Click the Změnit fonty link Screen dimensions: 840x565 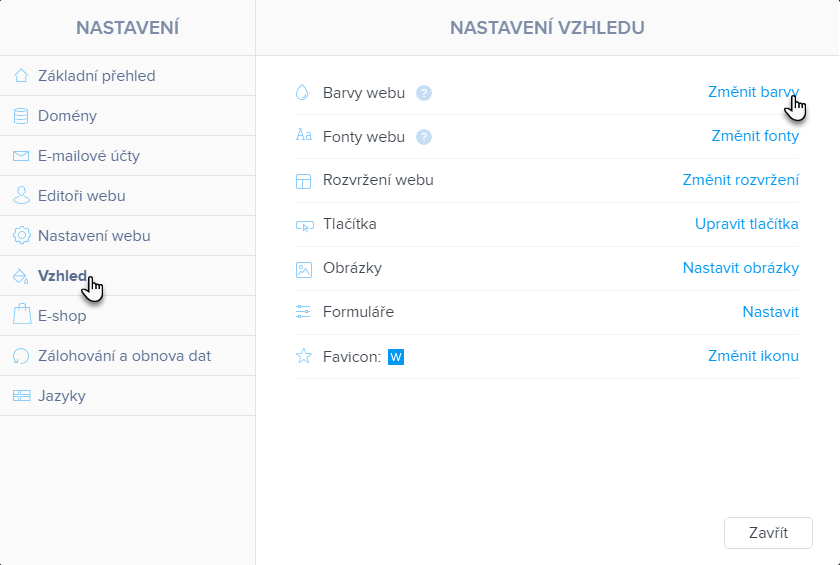point(755,136)
